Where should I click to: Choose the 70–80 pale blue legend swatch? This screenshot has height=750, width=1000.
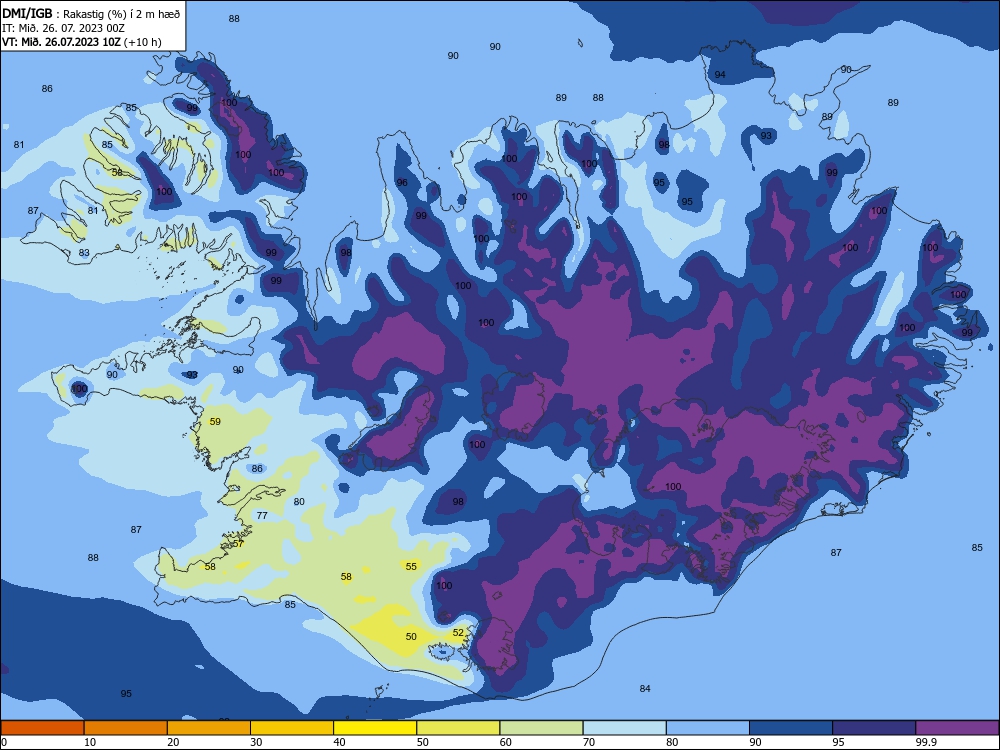tap(624, 728)
